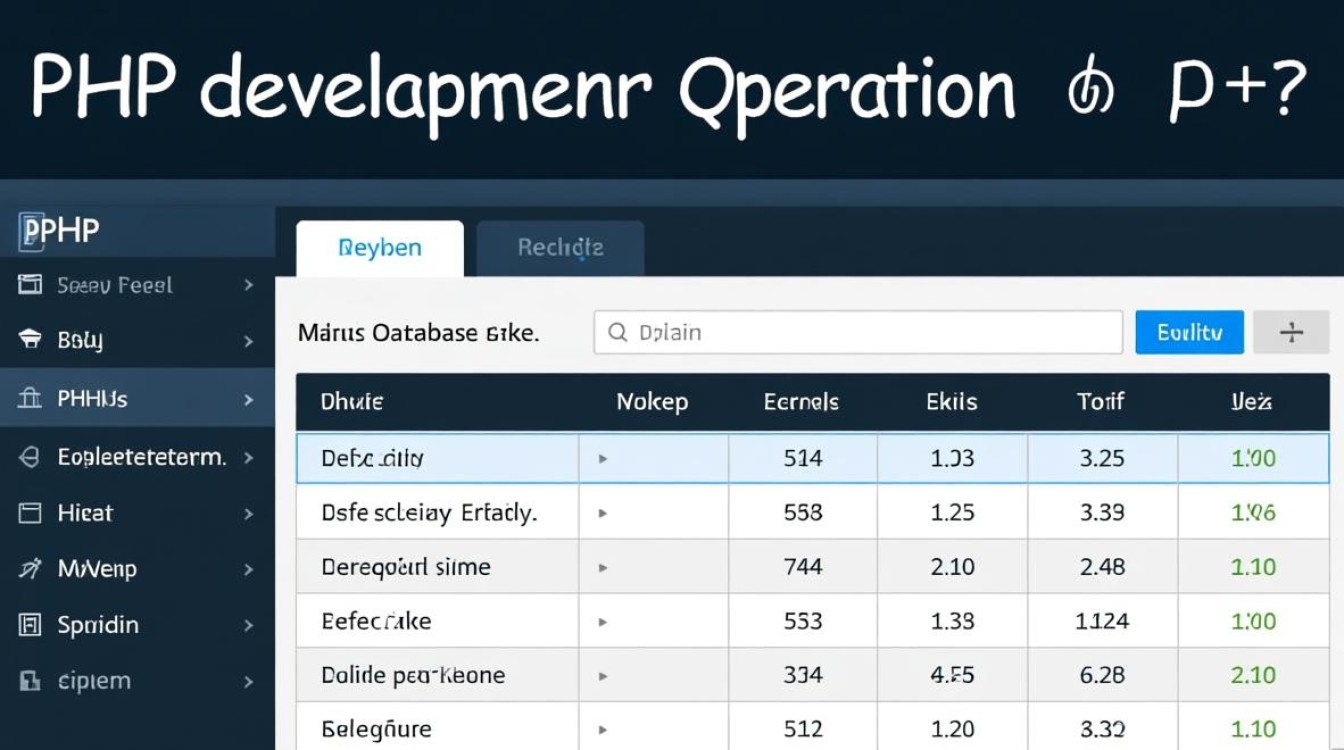
Task: Expand the Dereqoard siime row arrow
Action: (603, 567)
